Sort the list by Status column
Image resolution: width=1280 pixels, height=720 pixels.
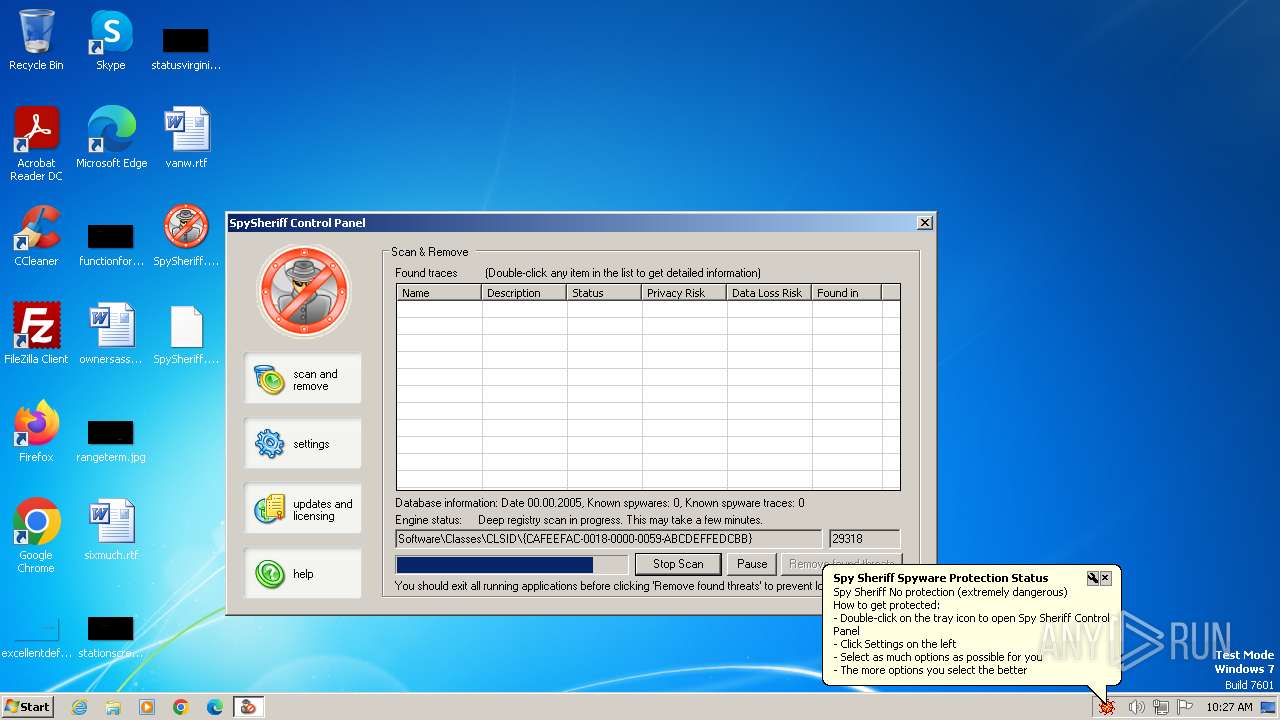pos(604,293)
